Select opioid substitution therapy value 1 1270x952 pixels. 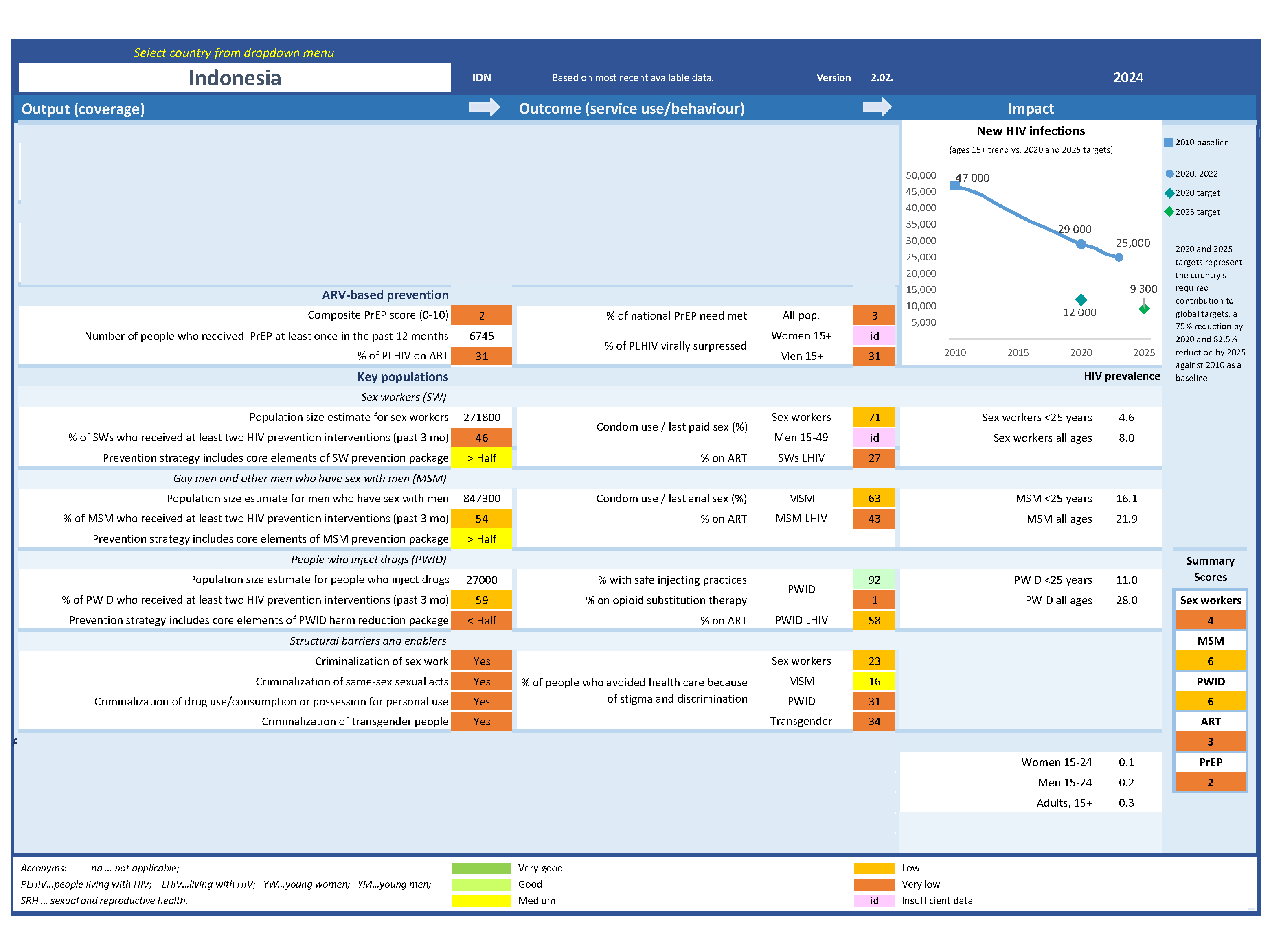[x=874, y=600]
